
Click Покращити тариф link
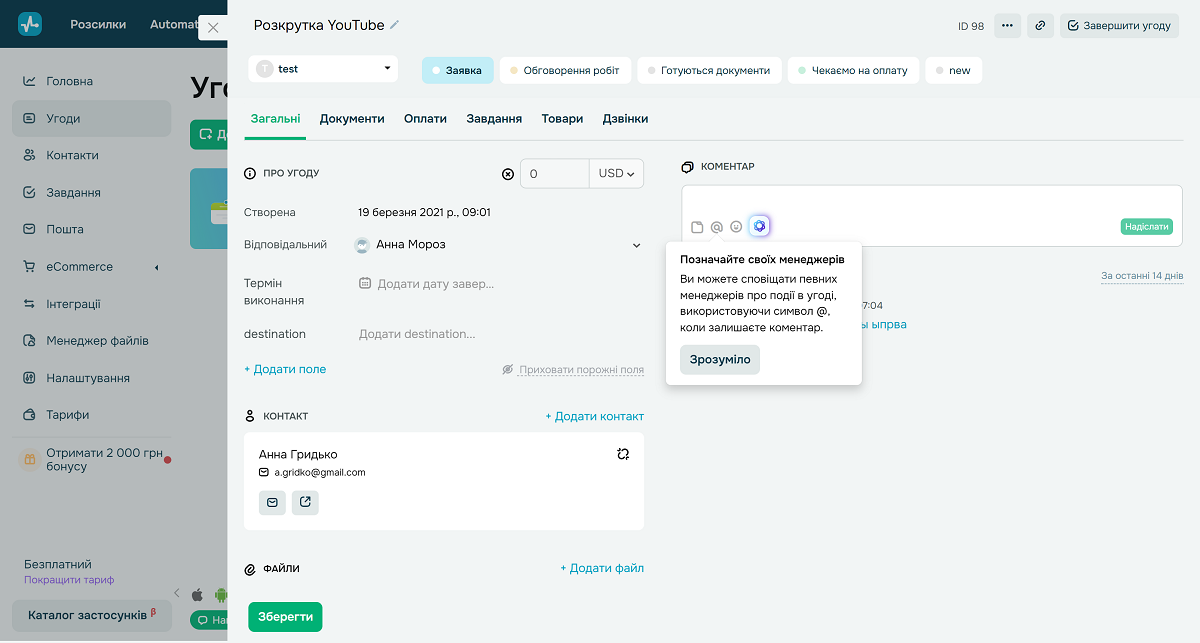point(69,579)
